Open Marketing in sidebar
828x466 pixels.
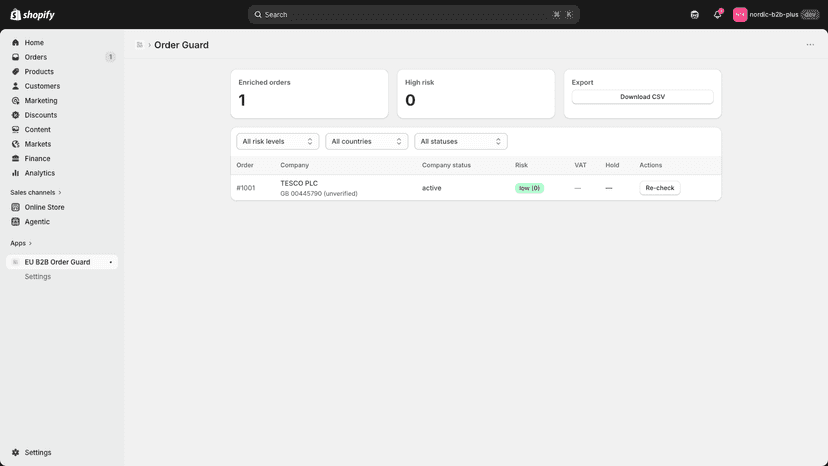coord(62,100)
